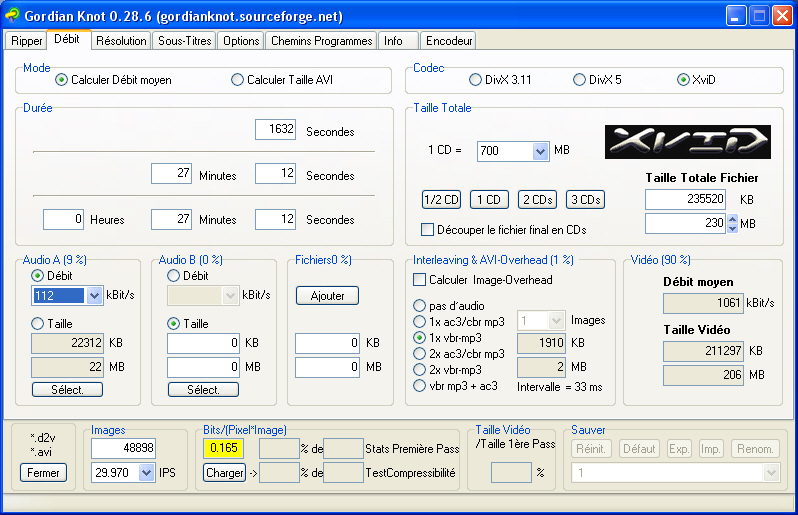Enable Découper le fichier final en CDs

click(x=428, y=229)
